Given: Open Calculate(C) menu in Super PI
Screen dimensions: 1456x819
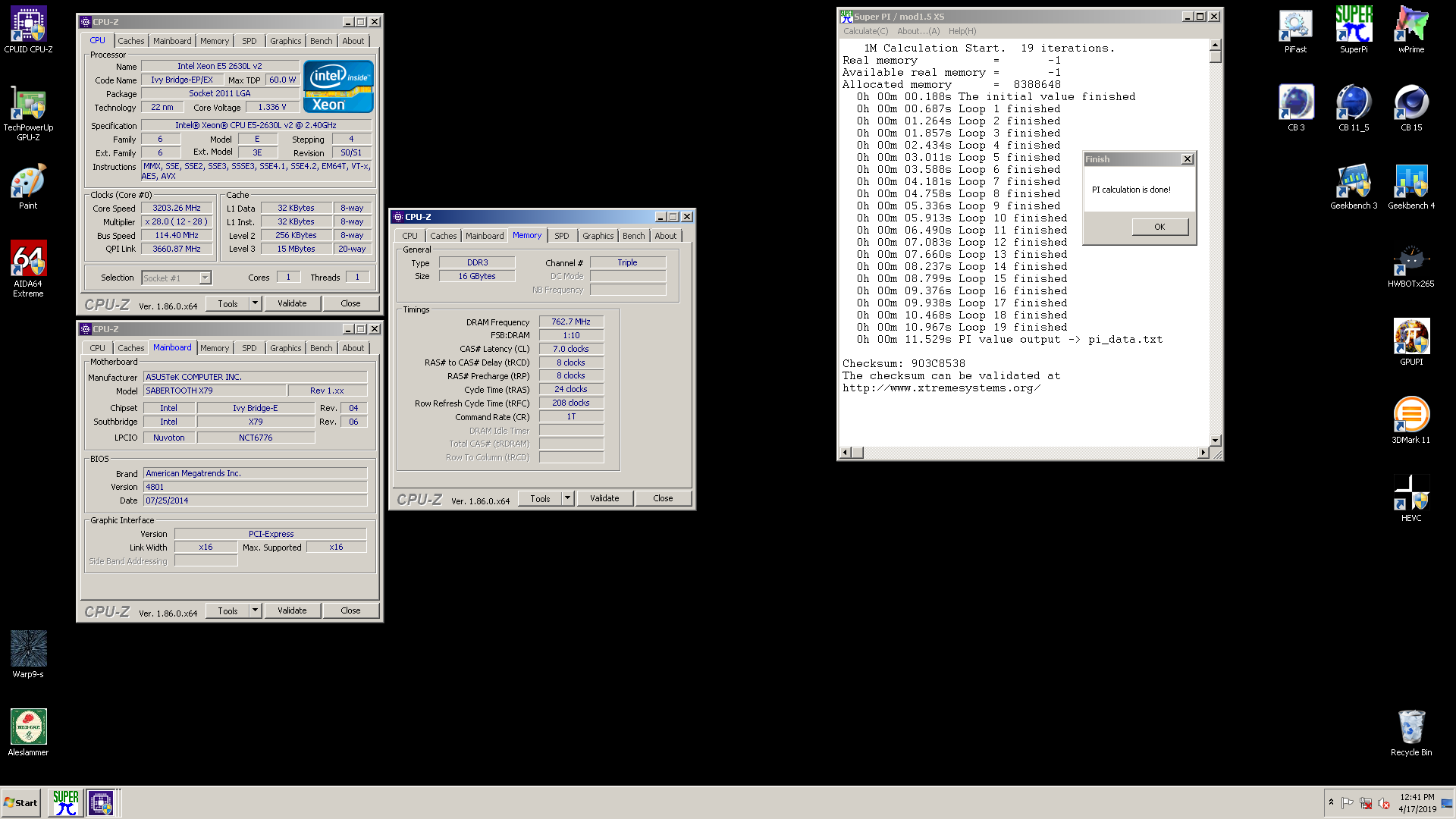Looking at the screenshot, I should click(x=865, y=31).
